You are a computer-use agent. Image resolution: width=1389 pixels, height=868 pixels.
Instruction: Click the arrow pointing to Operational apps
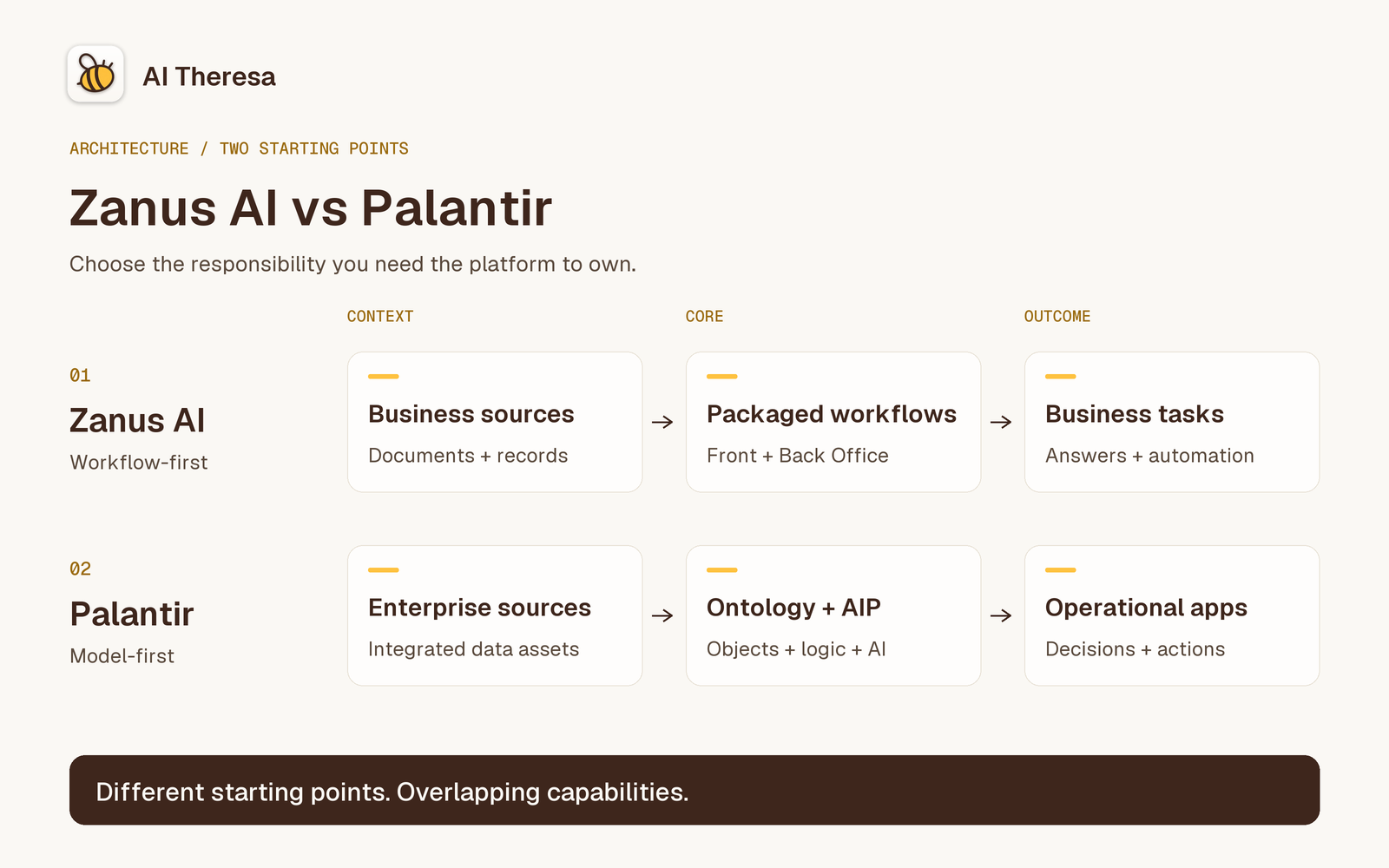pyautogui.click(x=1001, y=615)
